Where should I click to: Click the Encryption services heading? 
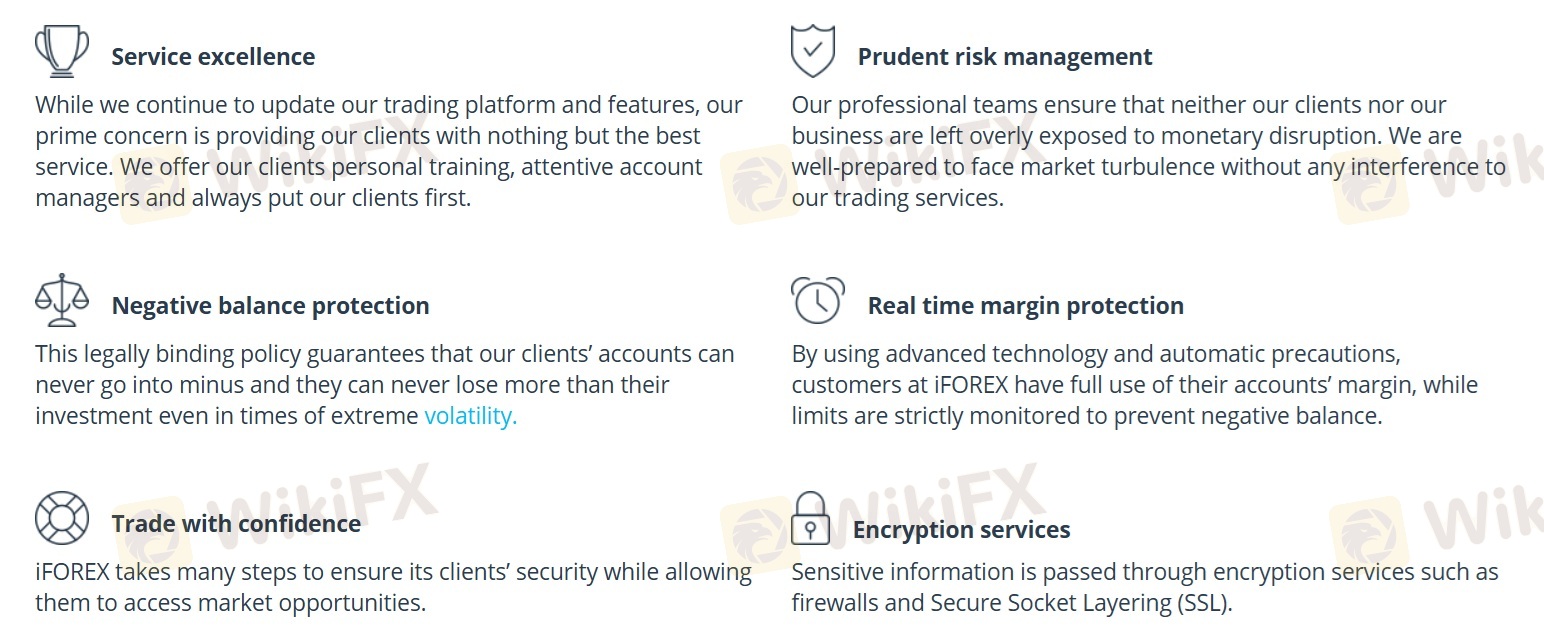(961, 530)
